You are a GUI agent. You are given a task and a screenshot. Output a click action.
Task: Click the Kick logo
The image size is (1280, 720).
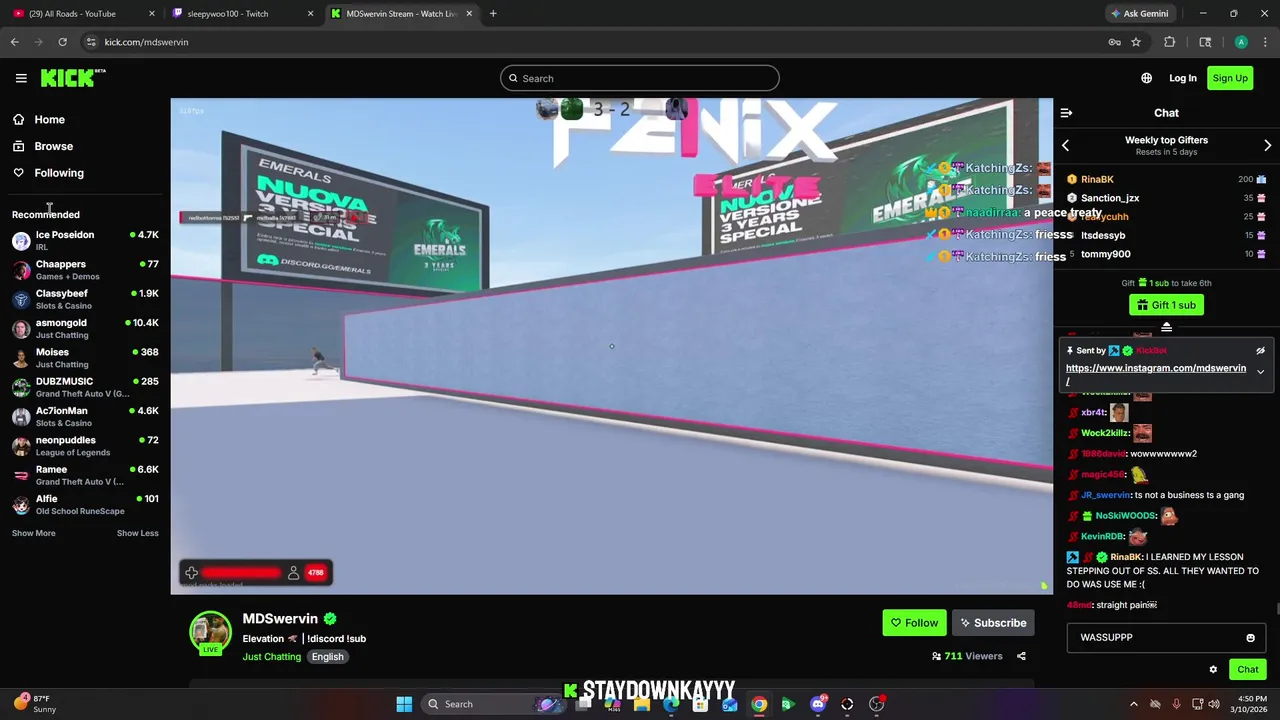(73, 78)
